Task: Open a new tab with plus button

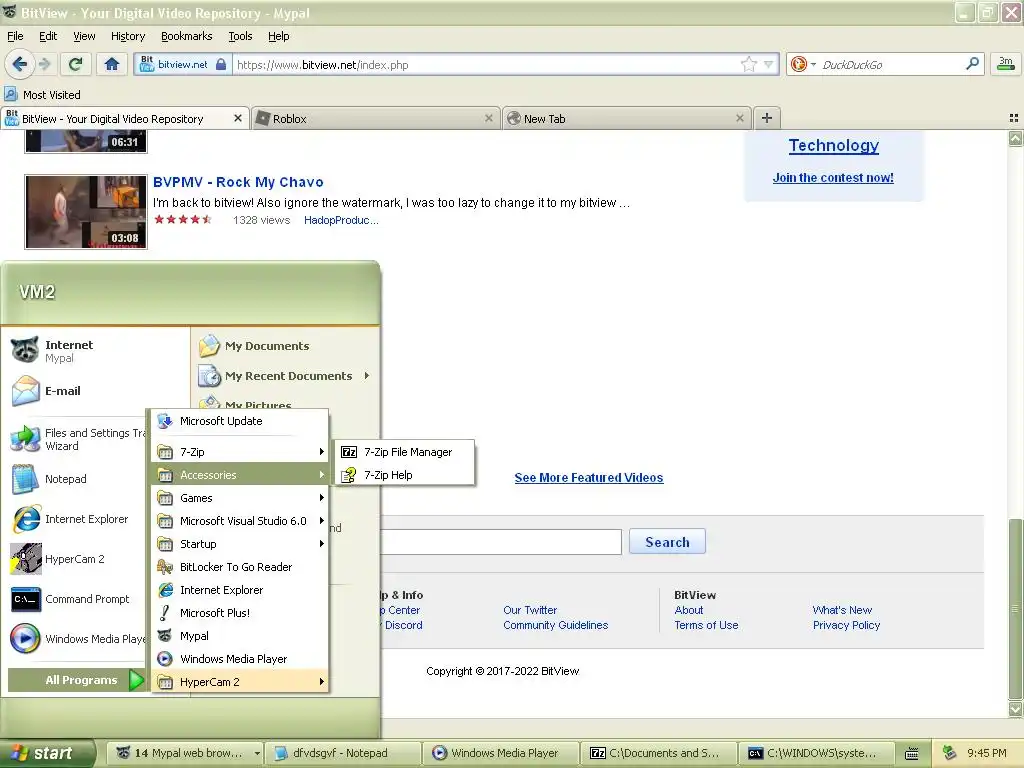Action: 767,118
